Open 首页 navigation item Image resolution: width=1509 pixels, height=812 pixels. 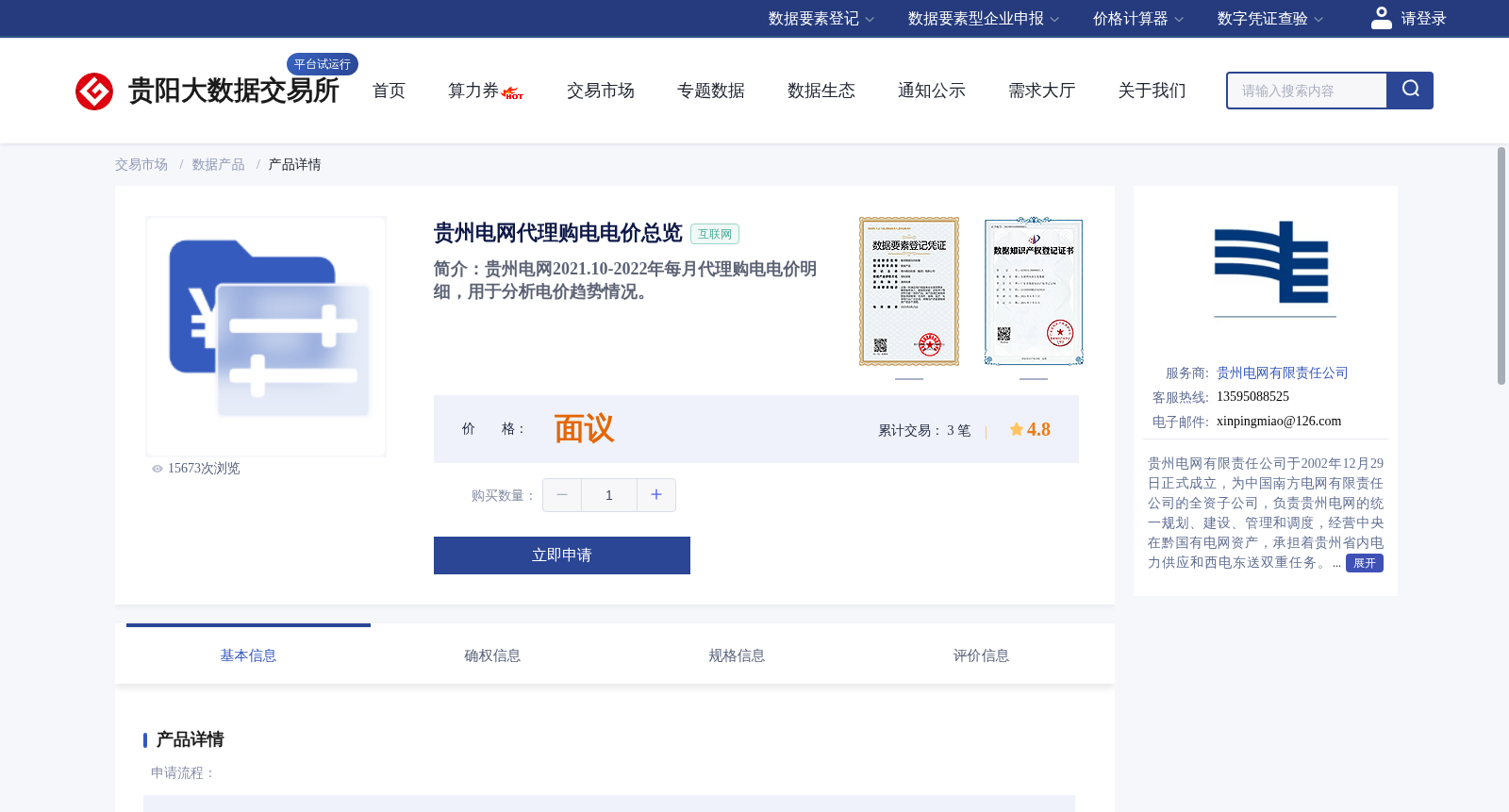point(389,91)
